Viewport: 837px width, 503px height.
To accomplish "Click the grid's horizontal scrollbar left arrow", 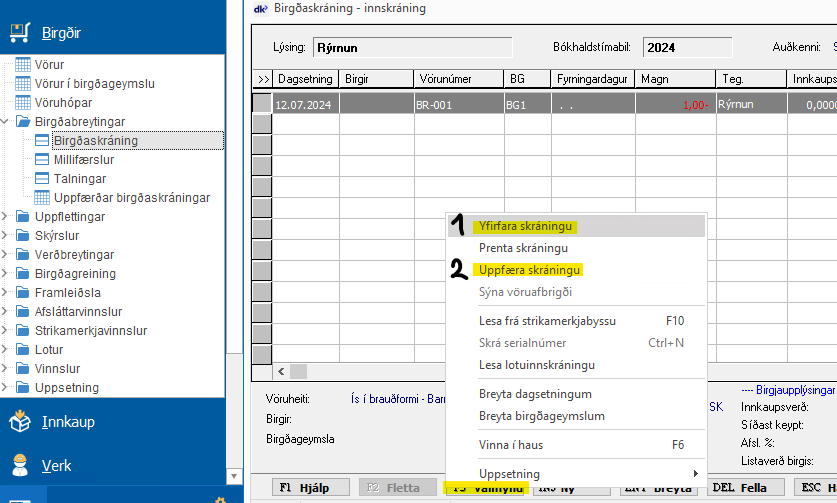I will click(x=282, y=372).
